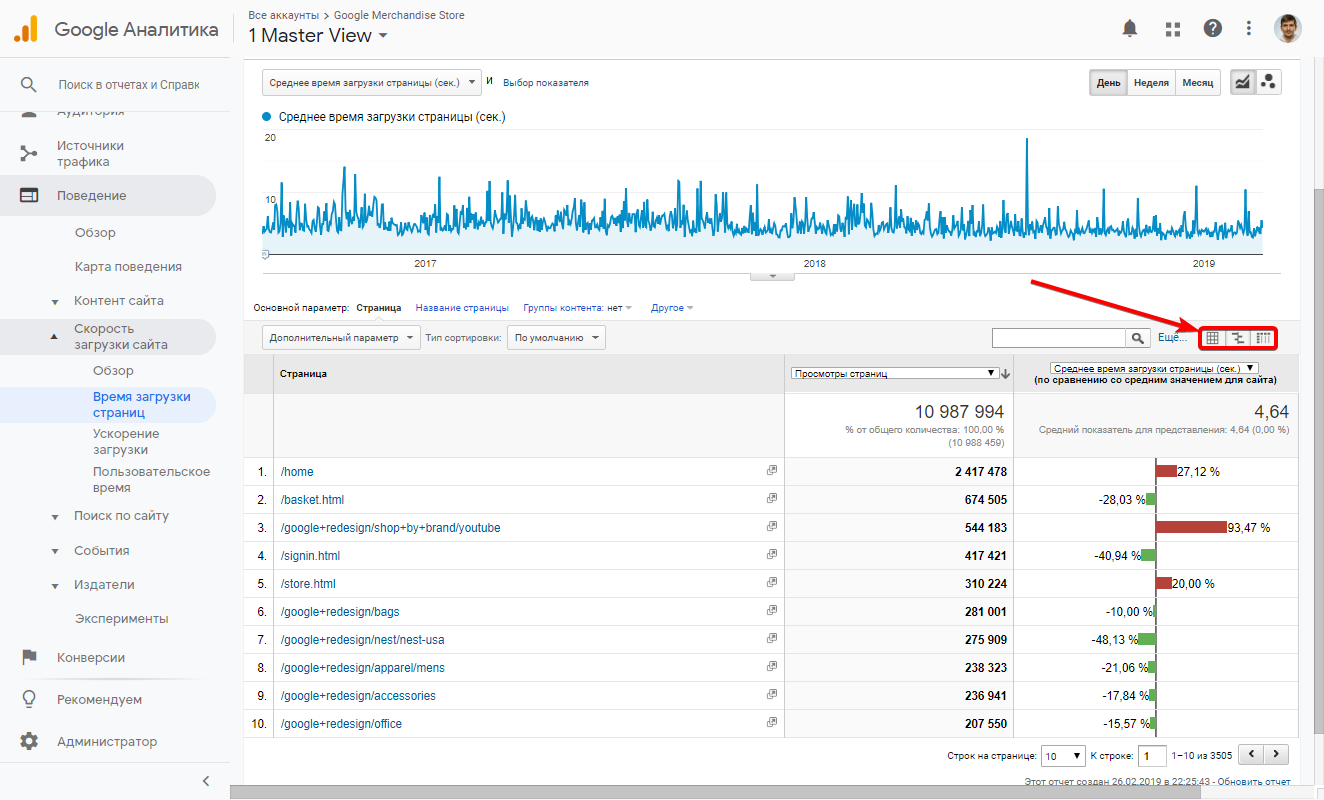Click the notifications bell icon
1324x800 pixels.
[1130, 28]
